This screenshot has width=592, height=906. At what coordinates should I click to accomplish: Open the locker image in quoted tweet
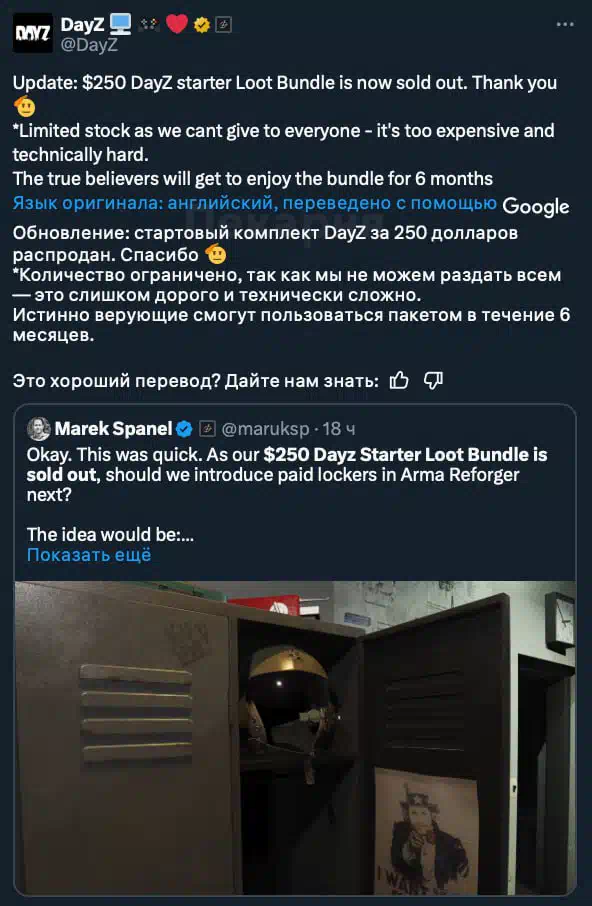pos(295,737)
